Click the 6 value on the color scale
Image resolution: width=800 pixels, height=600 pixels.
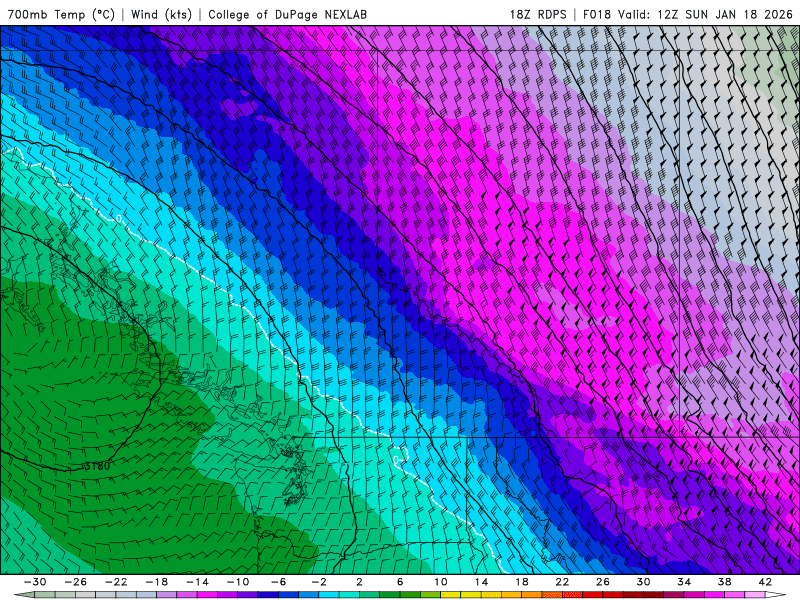399,582
